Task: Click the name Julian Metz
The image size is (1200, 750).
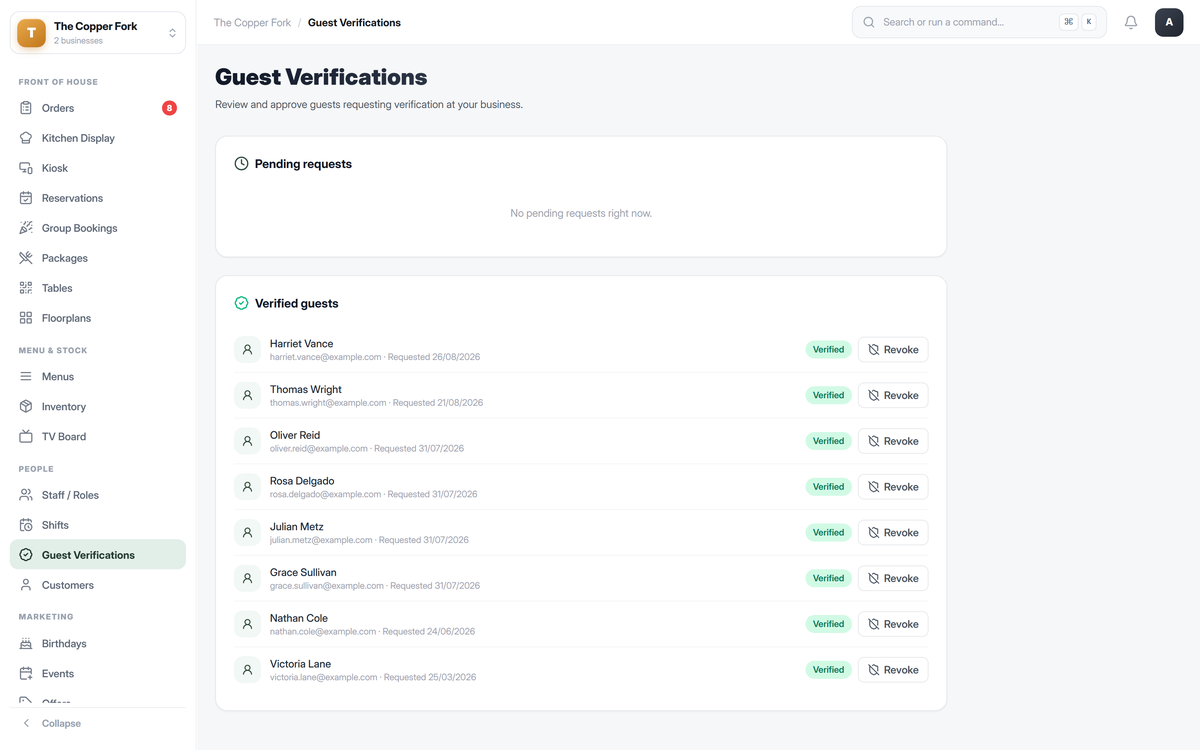Action: [x=297, y=527]
